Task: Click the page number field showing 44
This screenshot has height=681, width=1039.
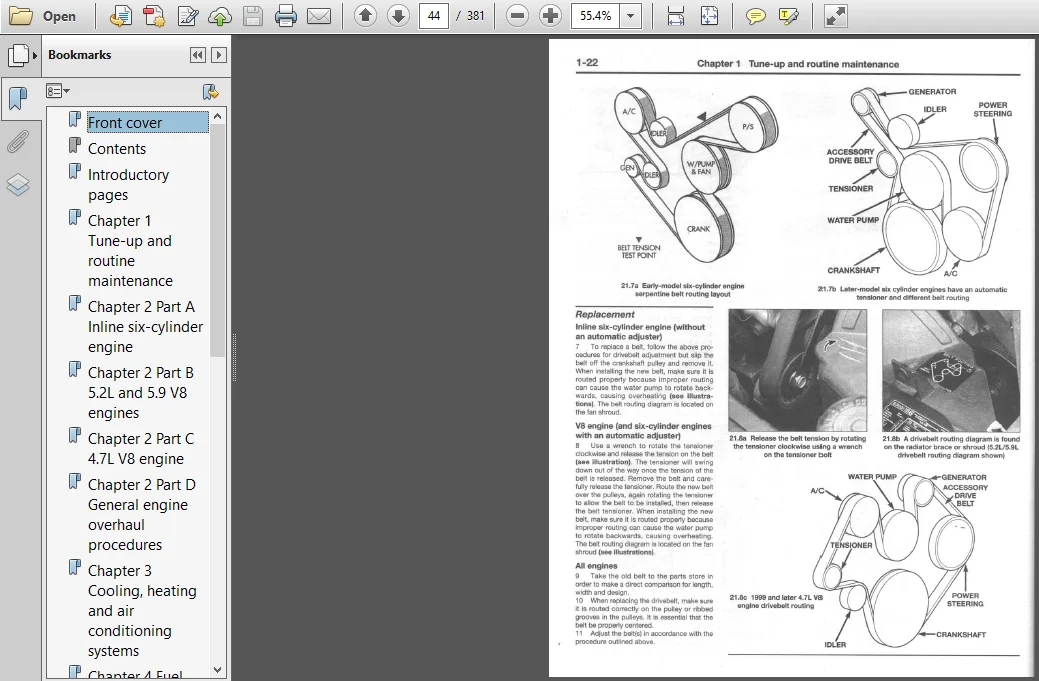Action: point(433,15)
